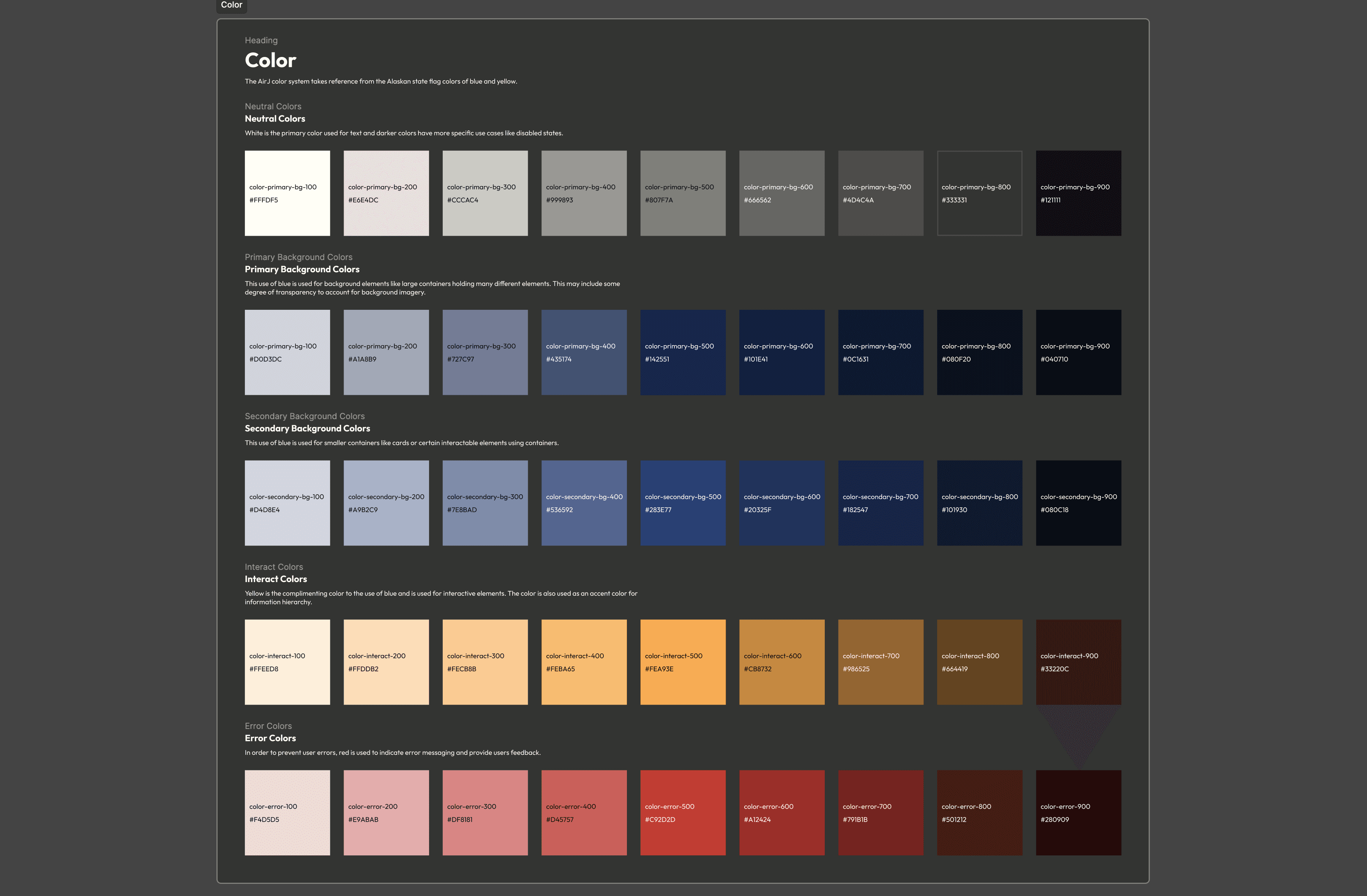Click the #121111 near-black swatch

click(1078, 194)
